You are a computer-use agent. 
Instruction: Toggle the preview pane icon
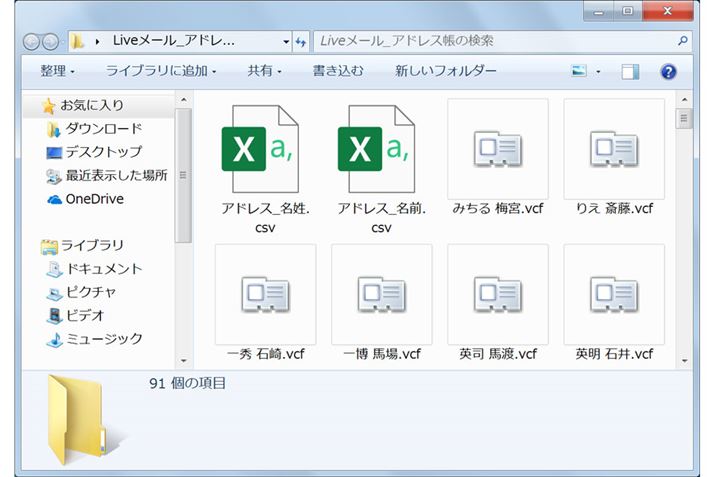click(x=630, y=72)
